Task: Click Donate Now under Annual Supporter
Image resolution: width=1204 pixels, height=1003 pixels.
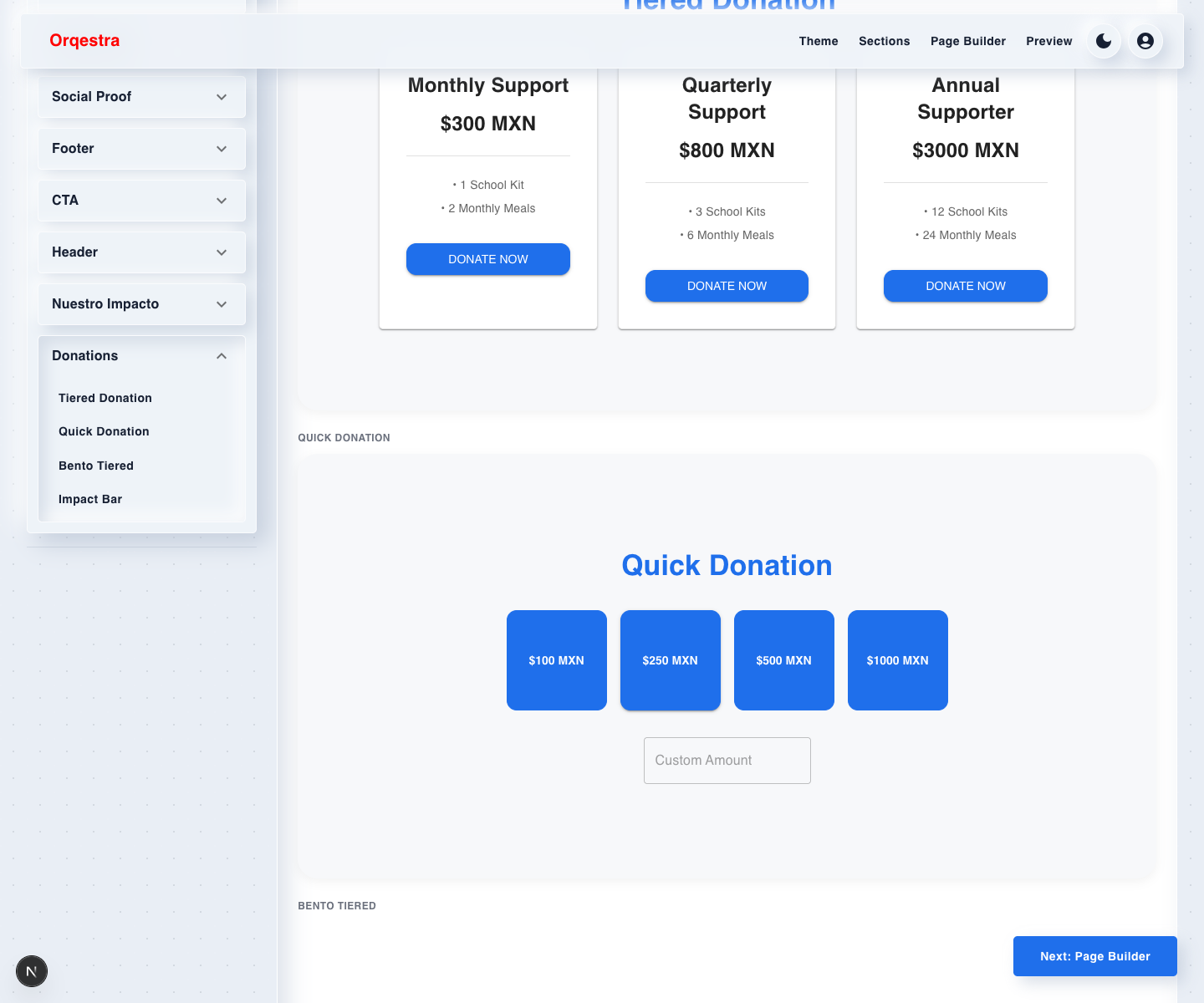Action: click(966, 286)
